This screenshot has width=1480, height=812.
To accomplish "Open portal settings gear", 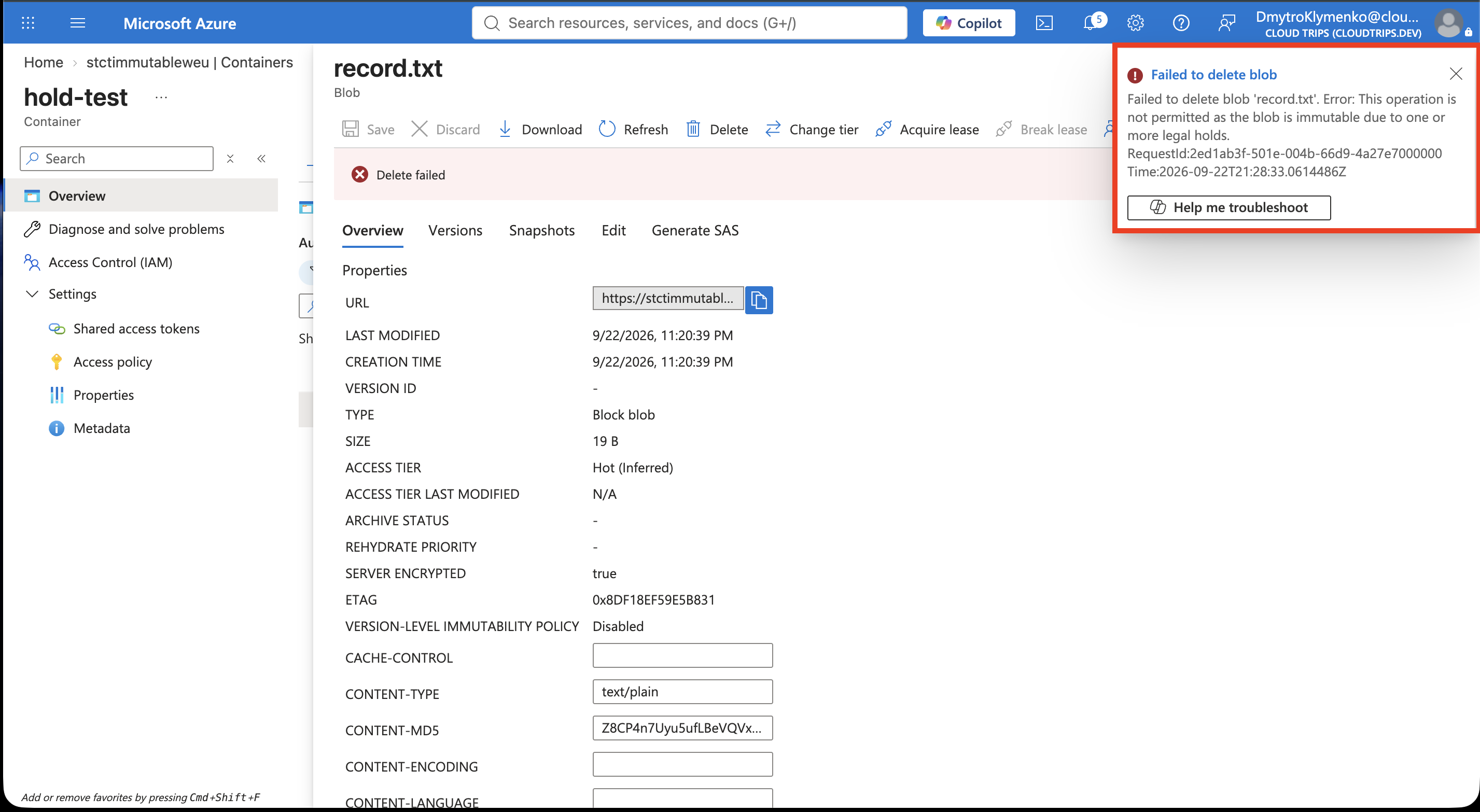I will 1135,23.
